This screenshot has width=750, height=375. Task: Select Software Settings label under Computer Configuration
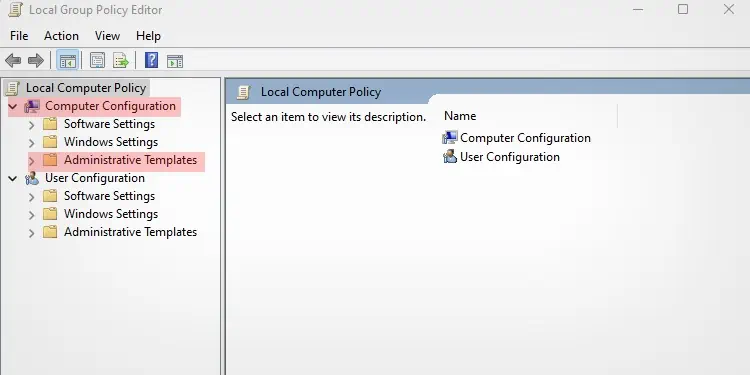point(110,124)
